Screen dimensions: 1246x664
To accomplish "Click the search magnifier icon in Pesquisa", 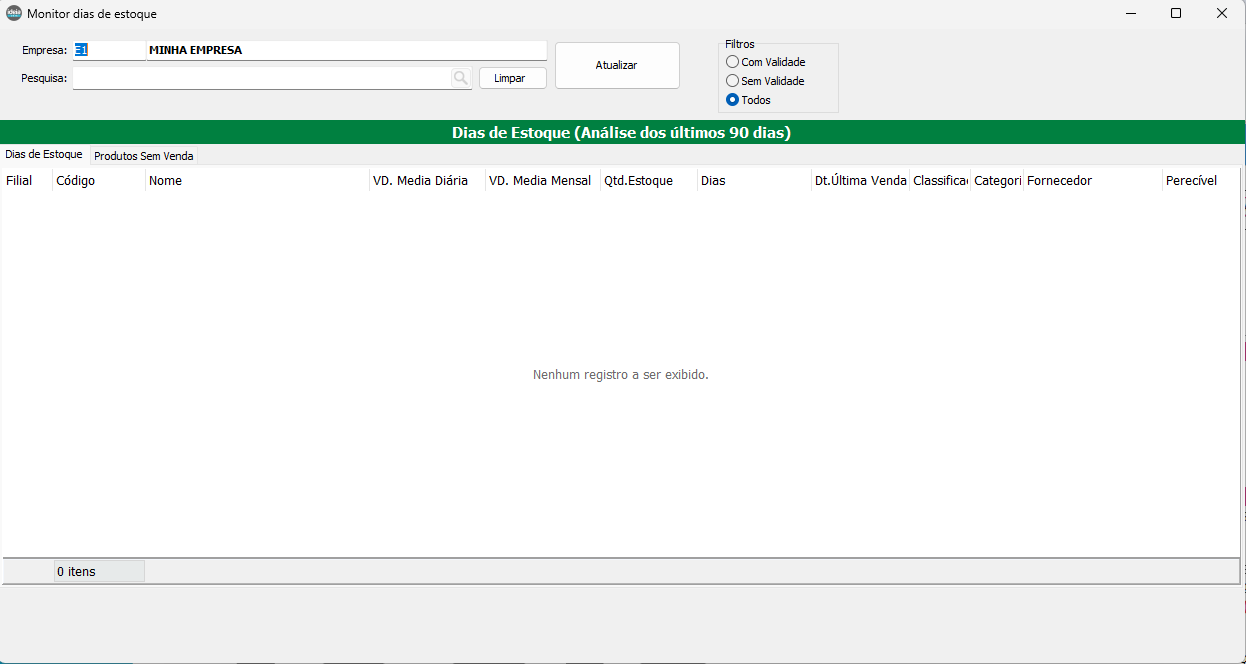I will 460,78.
